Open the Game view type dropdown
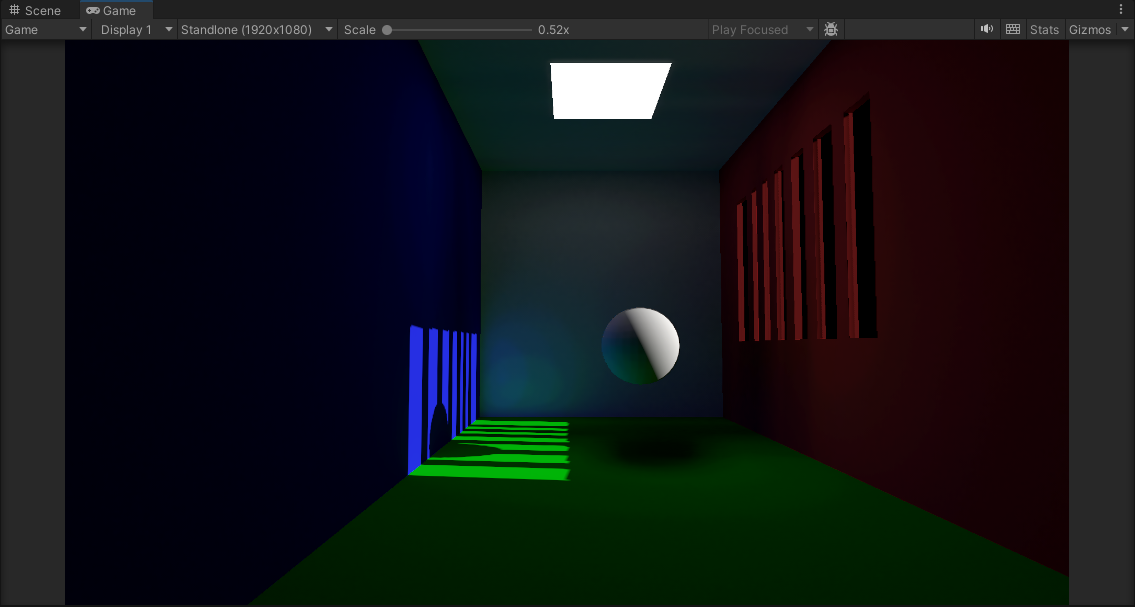Image resolution: width=1135 pixels, height=607 pixels. pos(46,30)
